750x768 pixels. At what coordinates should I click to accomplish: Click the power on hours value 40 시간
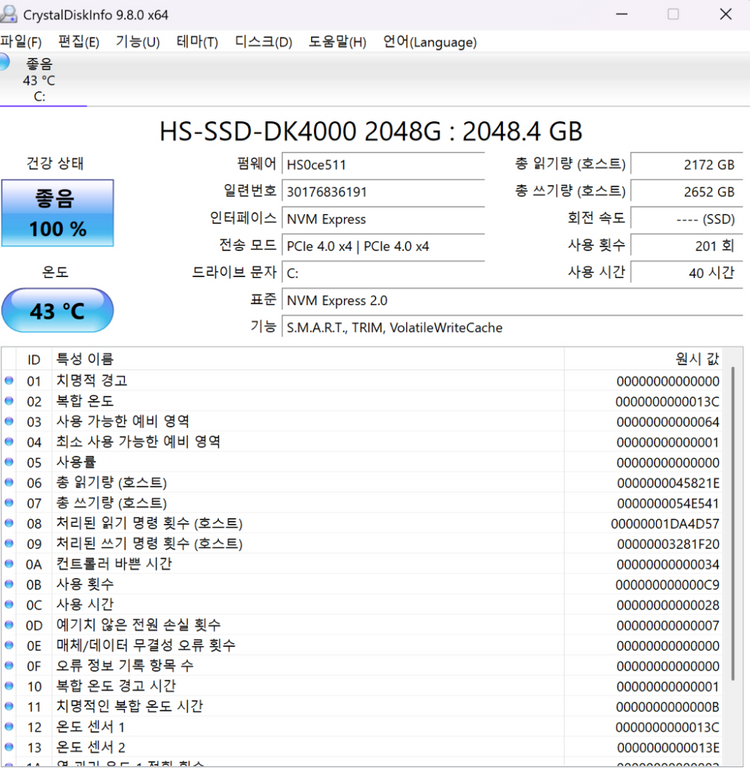(x=687, y=273)
